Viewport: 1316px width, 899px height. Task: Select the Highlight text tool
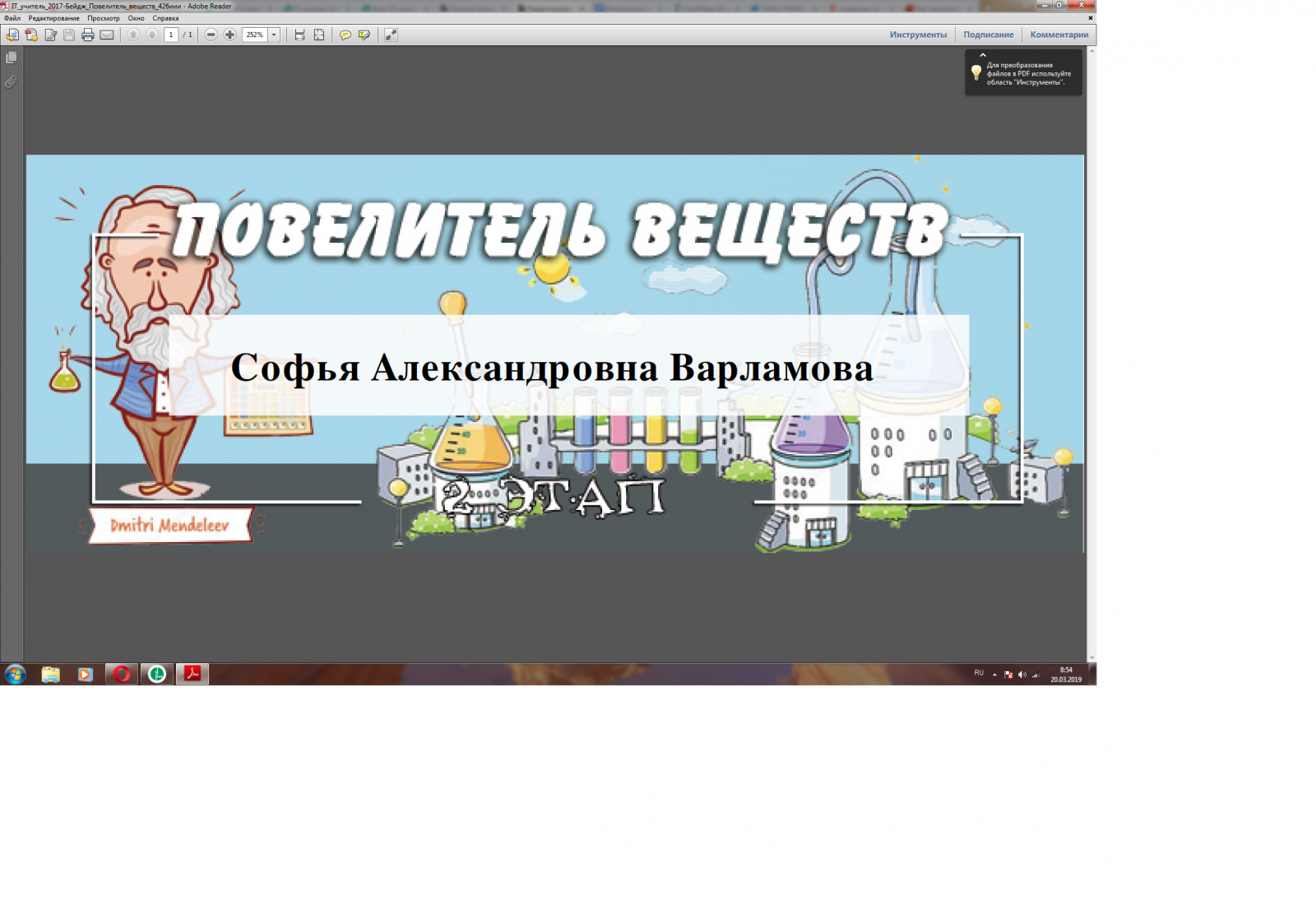point(364,35)
